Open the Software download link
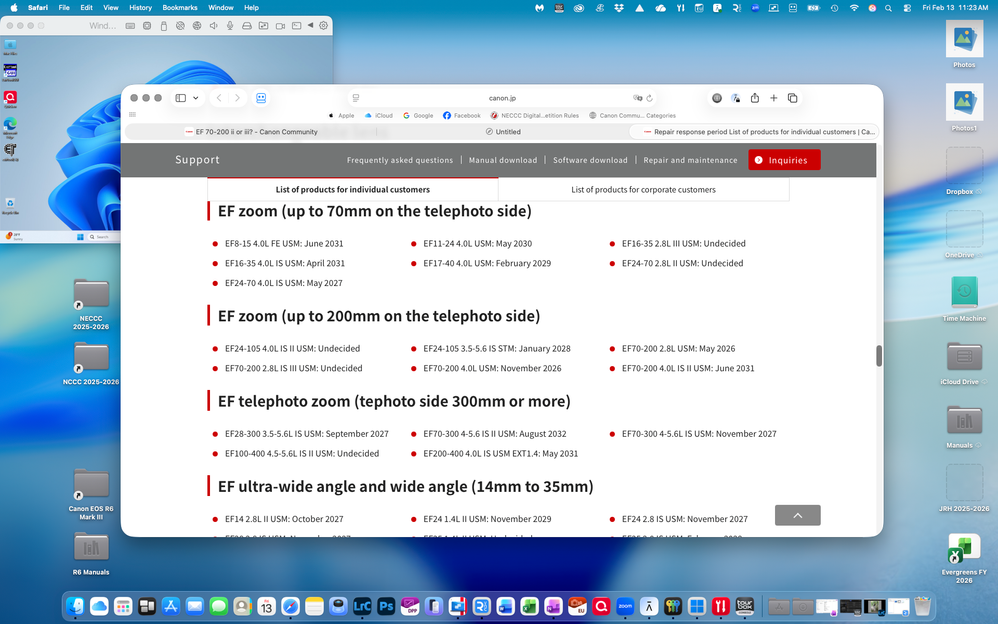Viewport: 998px width, 624px height. click(590, 160)
